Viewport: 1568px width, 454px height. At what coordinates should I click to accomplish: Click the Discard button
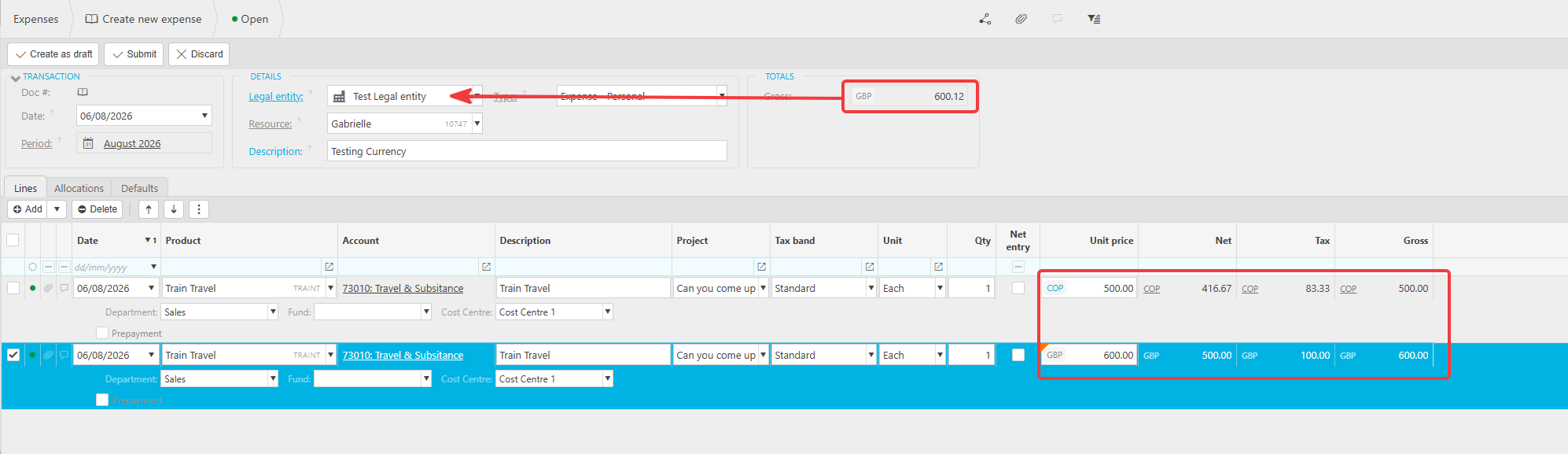(199, 54)
